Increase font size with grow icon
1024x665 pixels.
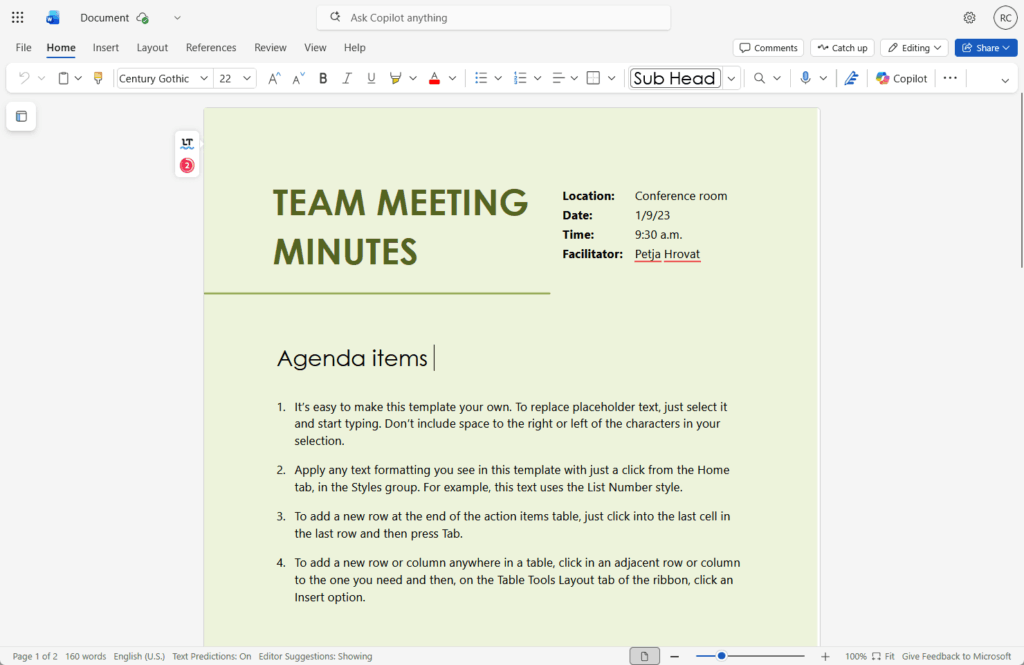(274, 78)
